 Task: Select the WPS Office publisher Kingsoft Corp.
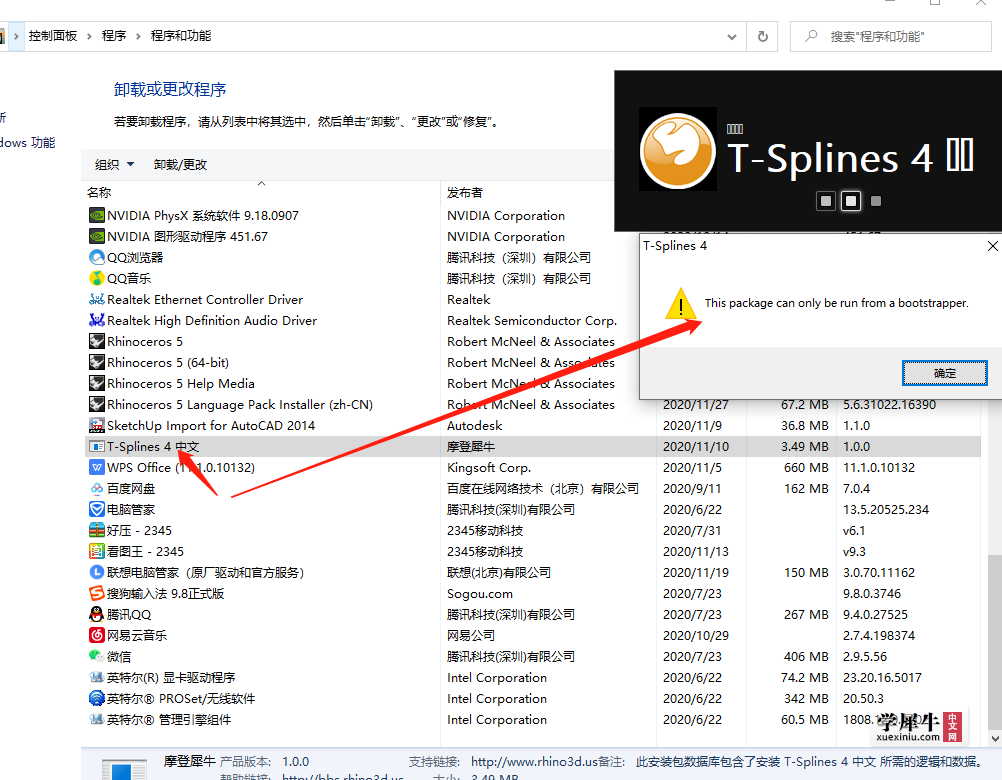coord(489,468)
